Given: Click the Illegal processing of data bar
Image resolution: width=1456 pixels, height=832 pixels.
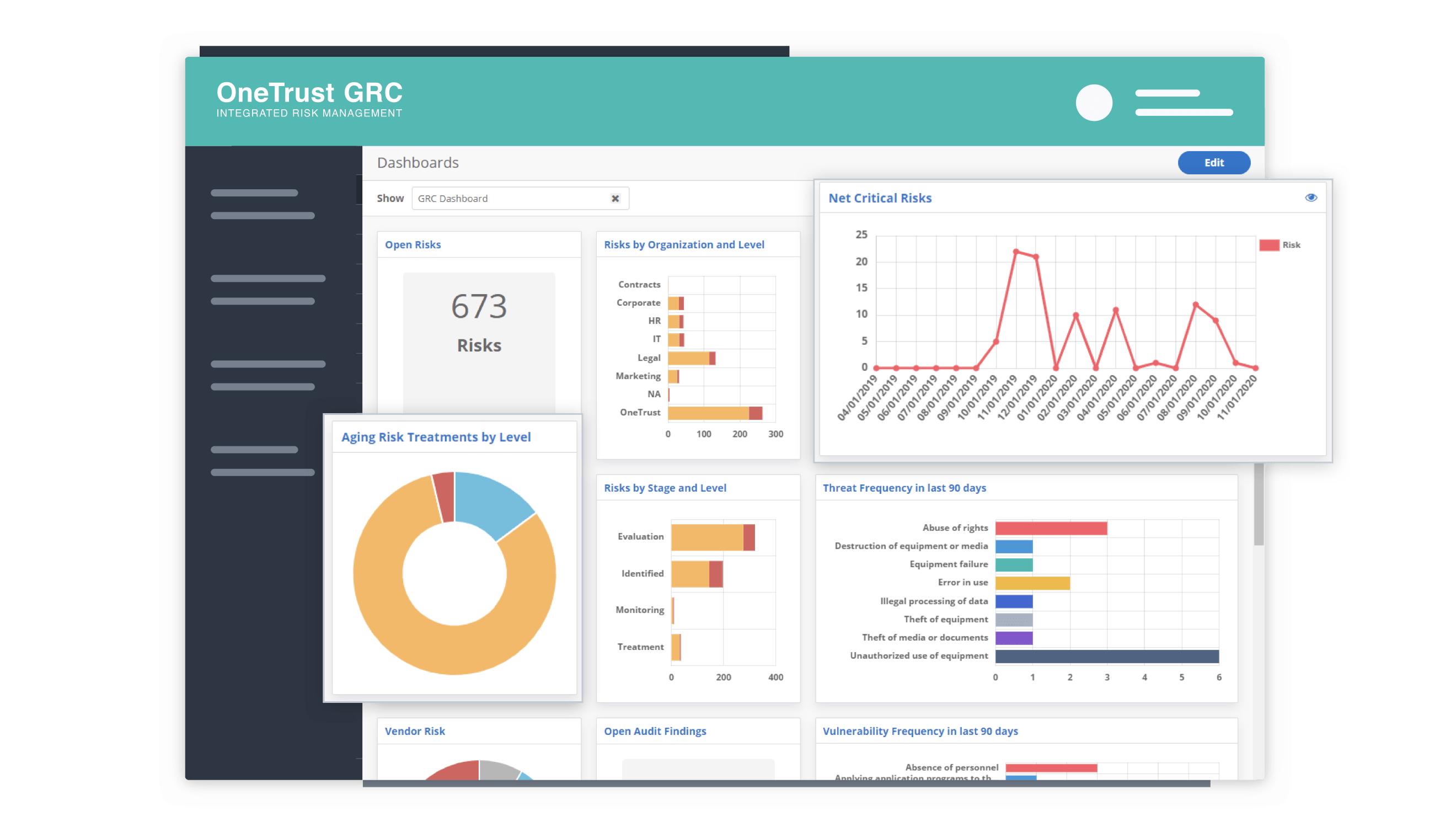Looking at the screenshot, I should click(x=1013, y=601).
